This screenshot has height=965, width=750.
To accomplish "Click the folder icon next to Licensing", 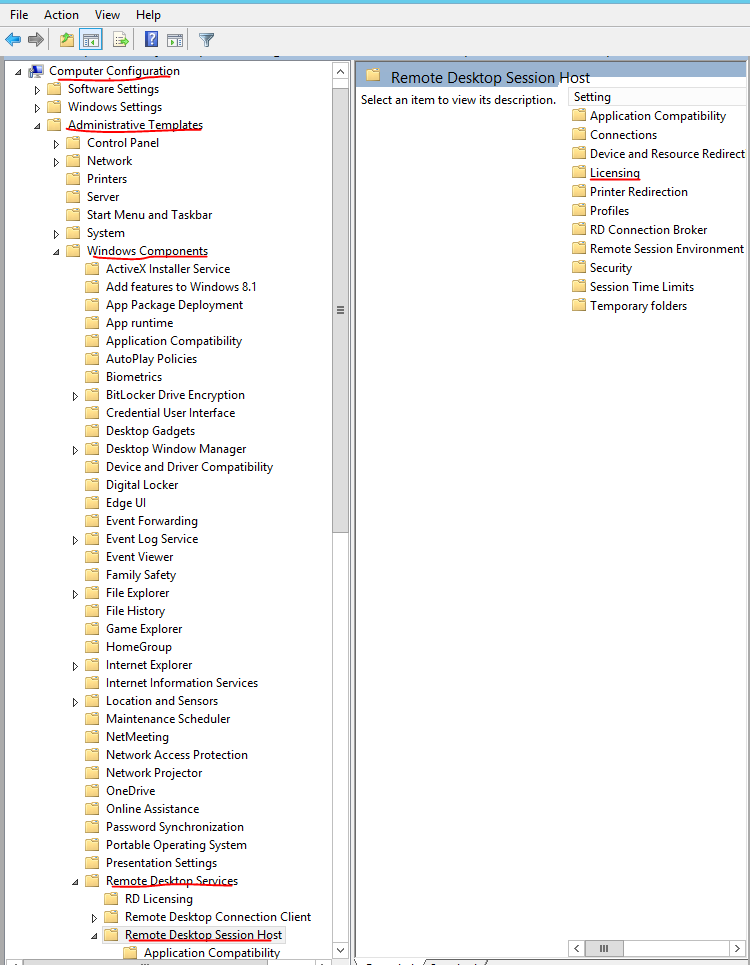I will coord(578,172).
